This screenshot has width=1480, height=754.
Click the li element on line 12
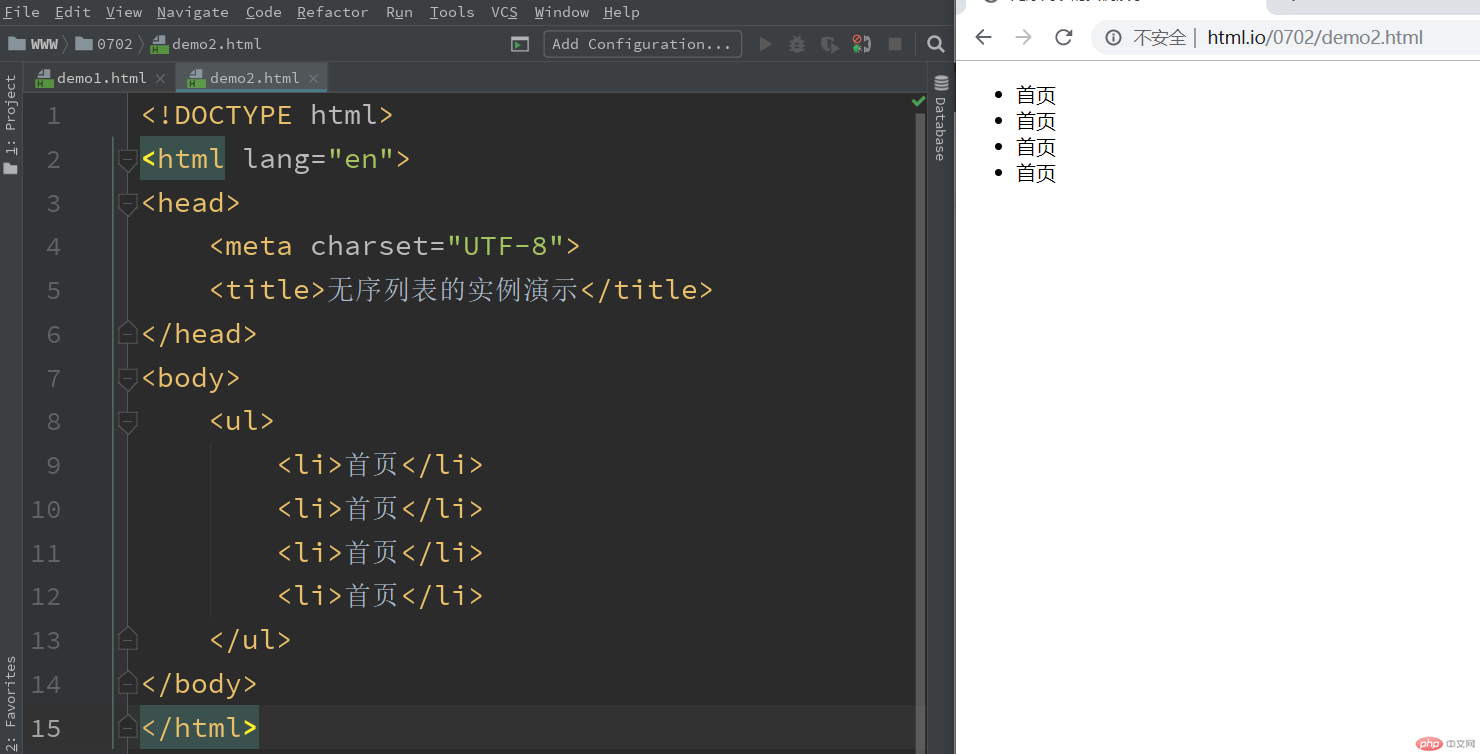(380, 596)
